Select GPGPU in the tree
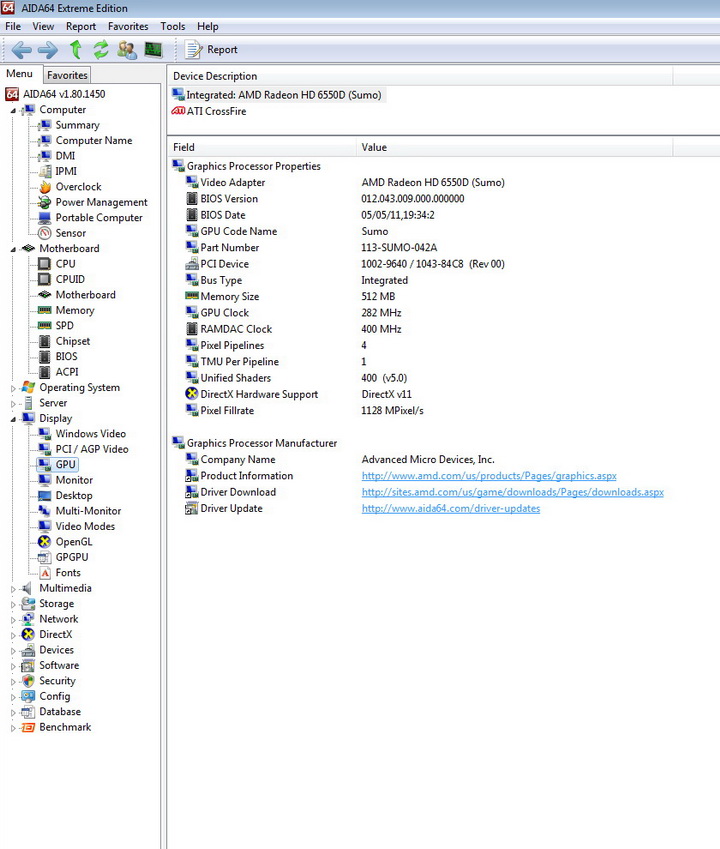This screenshot has height=849, width=720. (72, 557)
